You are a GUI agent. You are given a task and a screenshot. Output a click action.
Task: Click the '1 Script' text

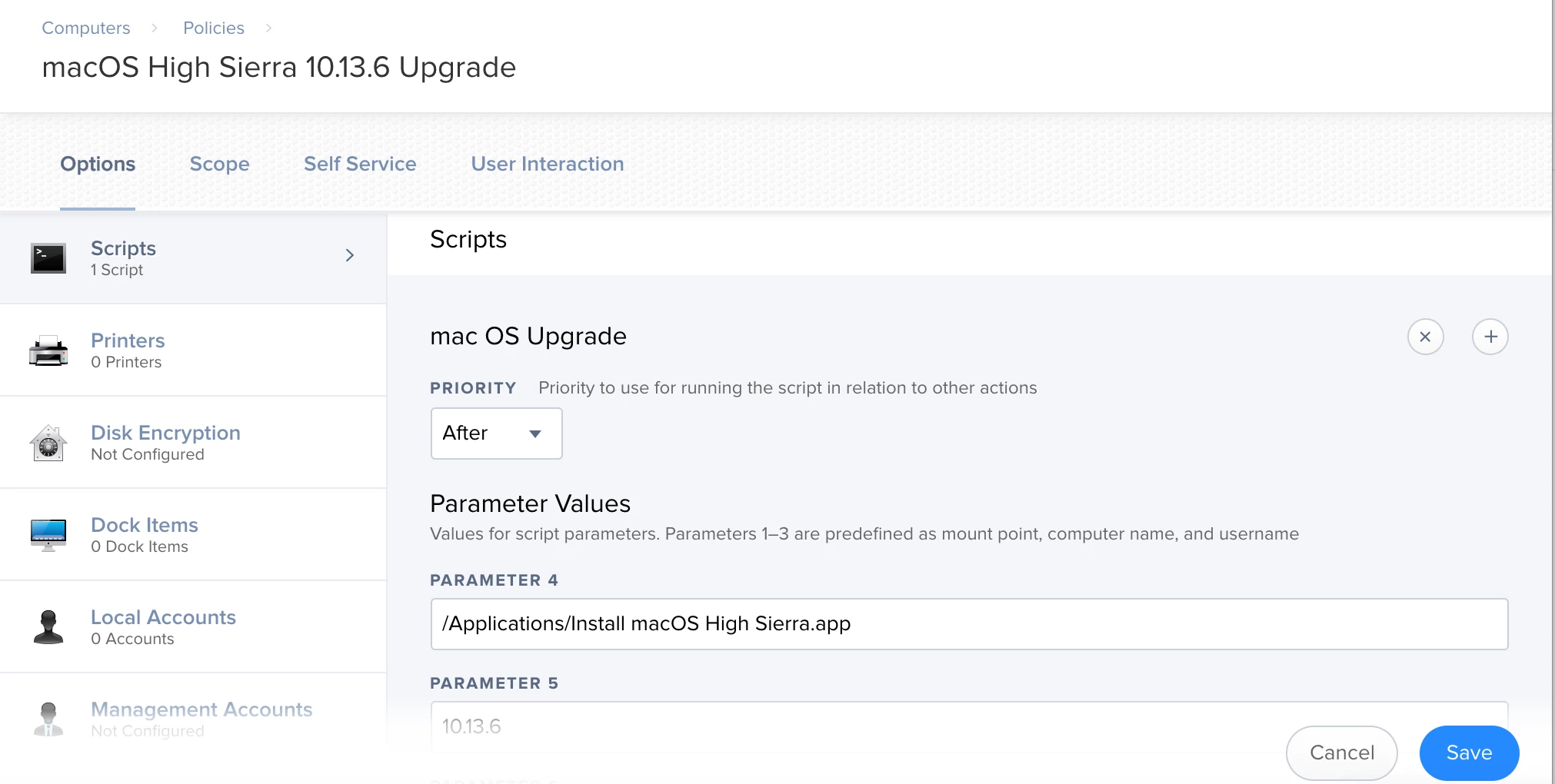(117, 270)
